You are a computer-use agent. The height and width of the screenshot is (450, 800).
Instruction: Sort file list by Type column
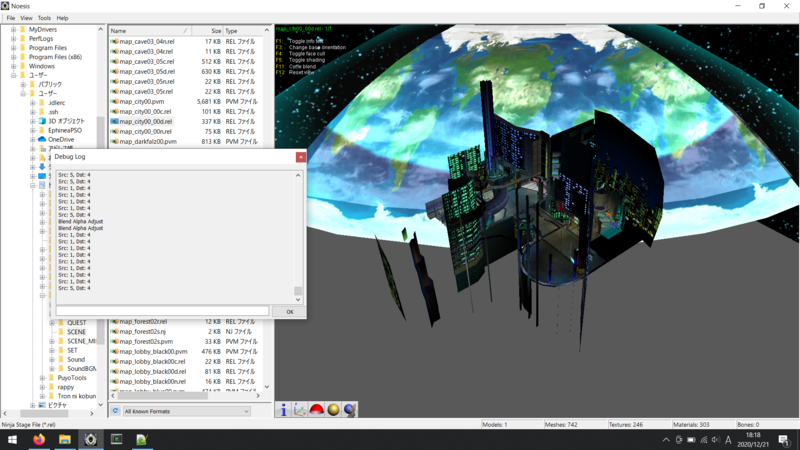(242, 31)
